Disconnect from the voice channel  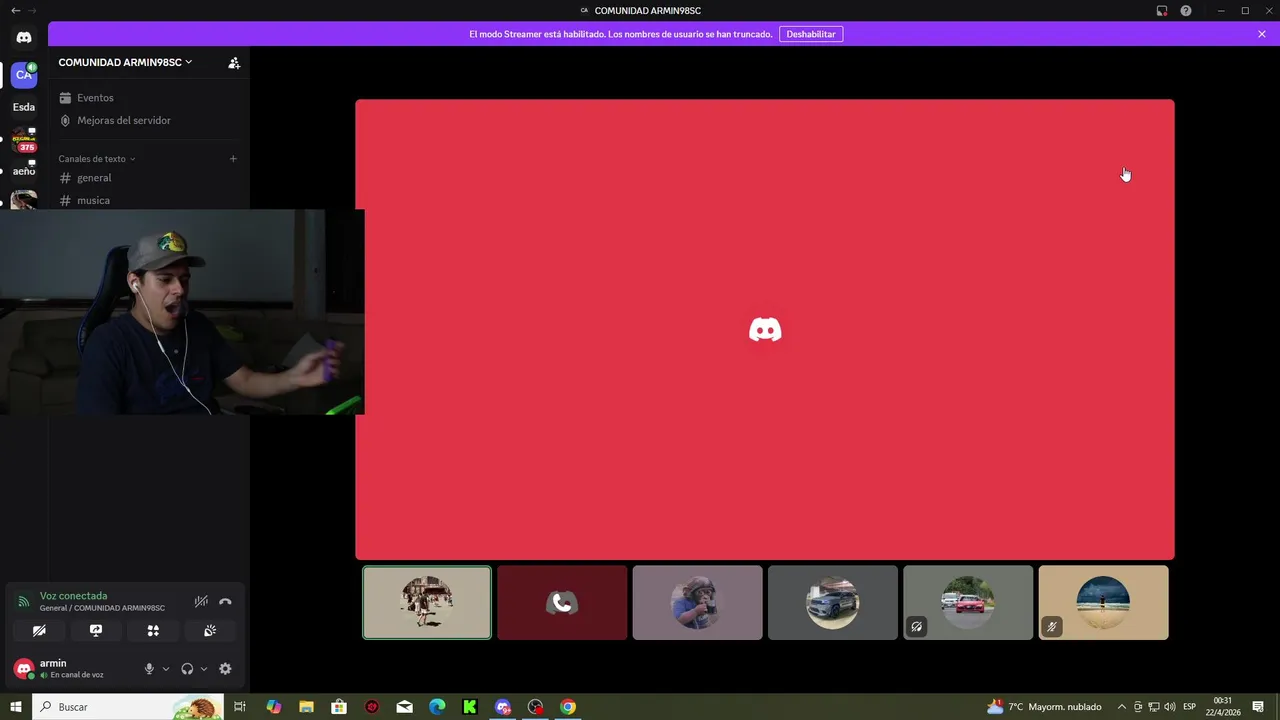click(x=225, y=602)
